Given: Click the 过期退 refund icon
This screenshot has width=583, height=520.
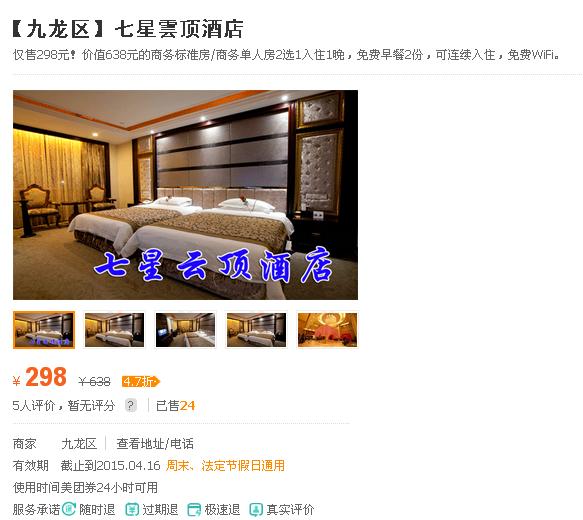Looking at the screenshot, I should [x=132, y=509].
